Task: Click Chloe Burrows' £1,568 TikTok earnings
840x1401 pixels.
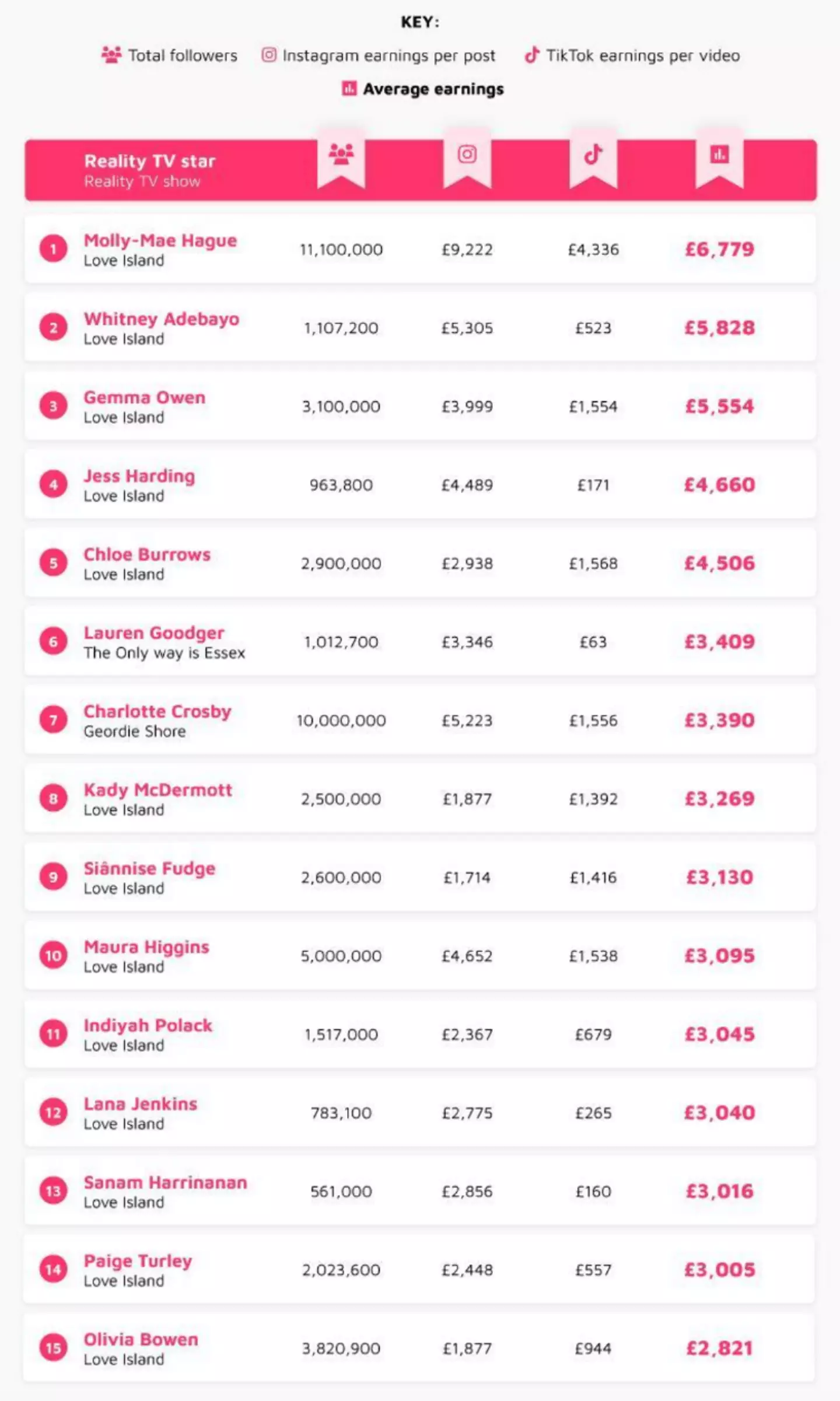Action: click(593, 564)
